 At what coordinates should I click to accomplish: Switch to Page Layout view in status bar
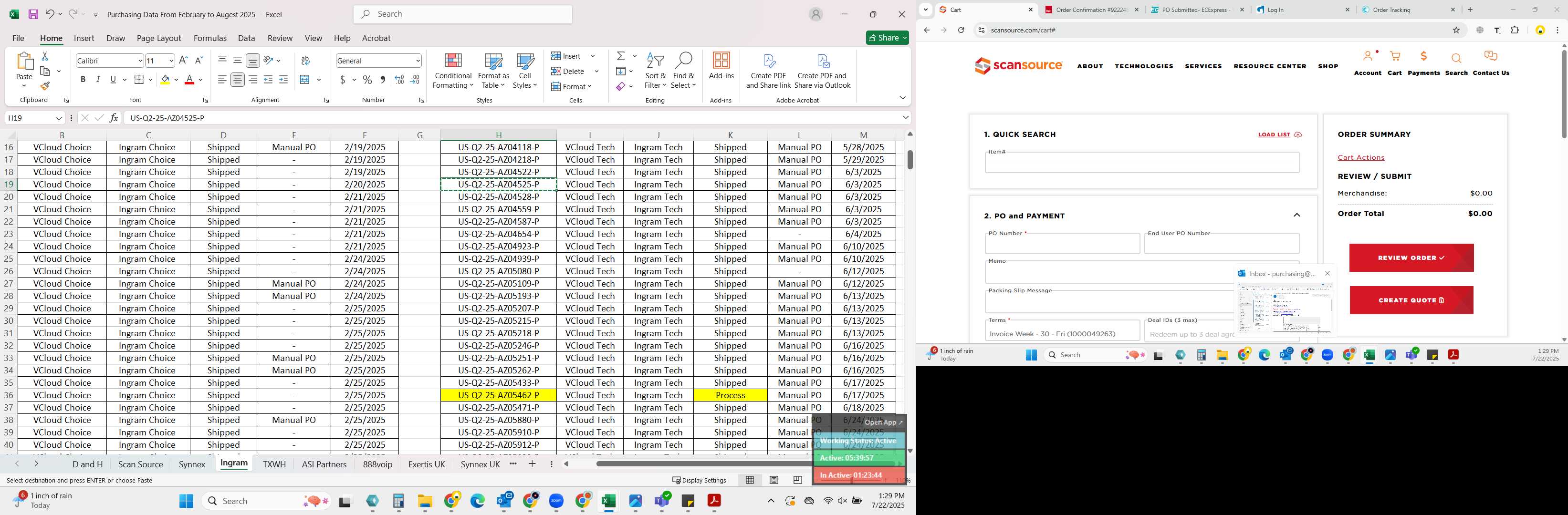click(774, 480)
